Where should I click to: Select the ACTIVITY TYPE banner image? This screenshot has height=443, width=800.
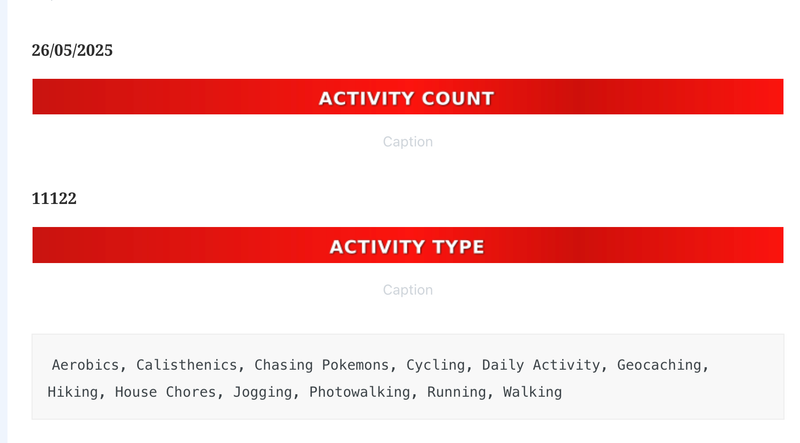point(408,245)
